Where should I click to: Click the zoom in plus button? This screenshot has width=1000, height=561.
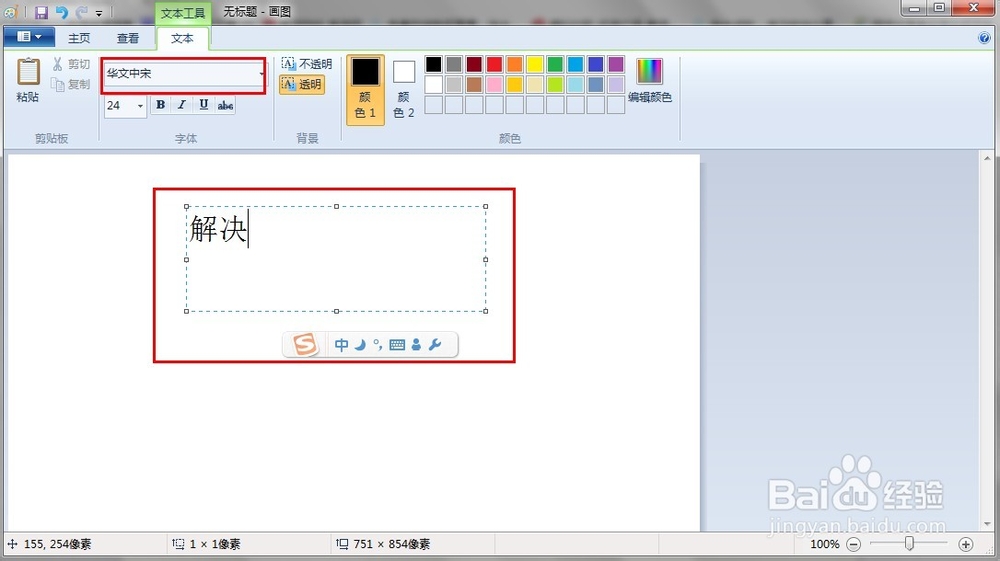(x=966, y=544)
